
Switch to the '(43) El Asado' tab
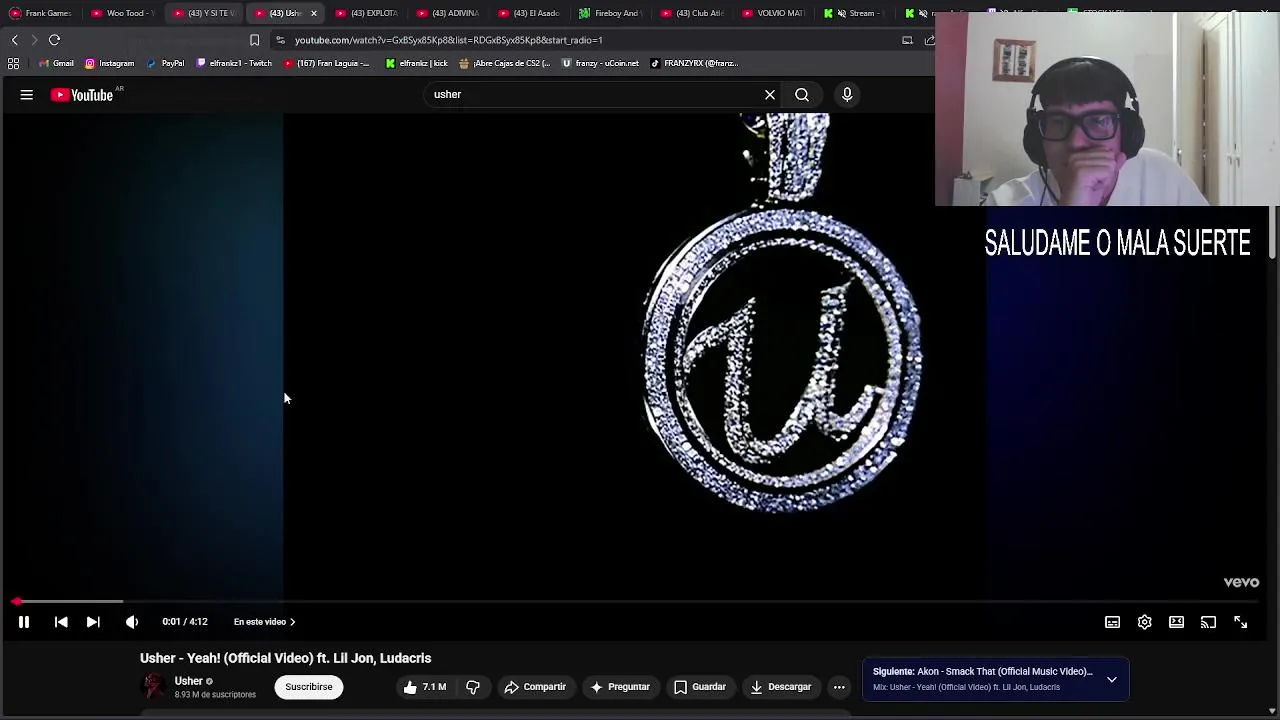pyautogui.click(x=530, y=13)
